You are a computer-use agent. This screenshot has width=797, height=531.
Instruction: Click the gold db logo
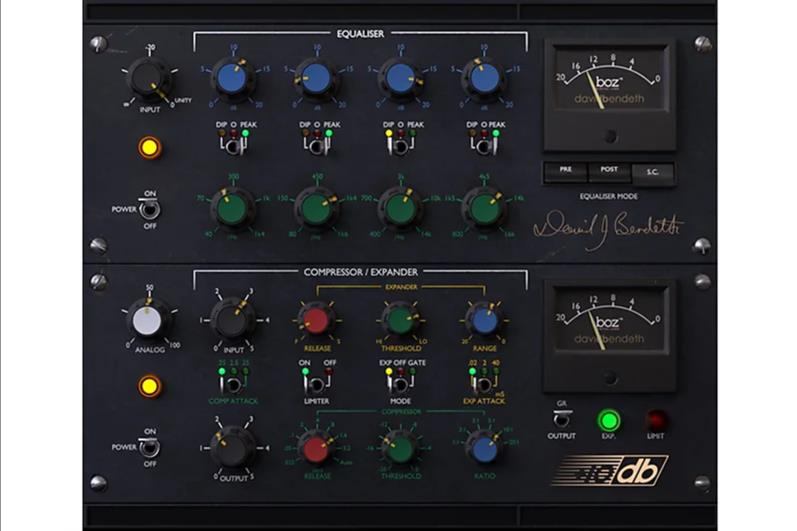[x=609, y=470]
